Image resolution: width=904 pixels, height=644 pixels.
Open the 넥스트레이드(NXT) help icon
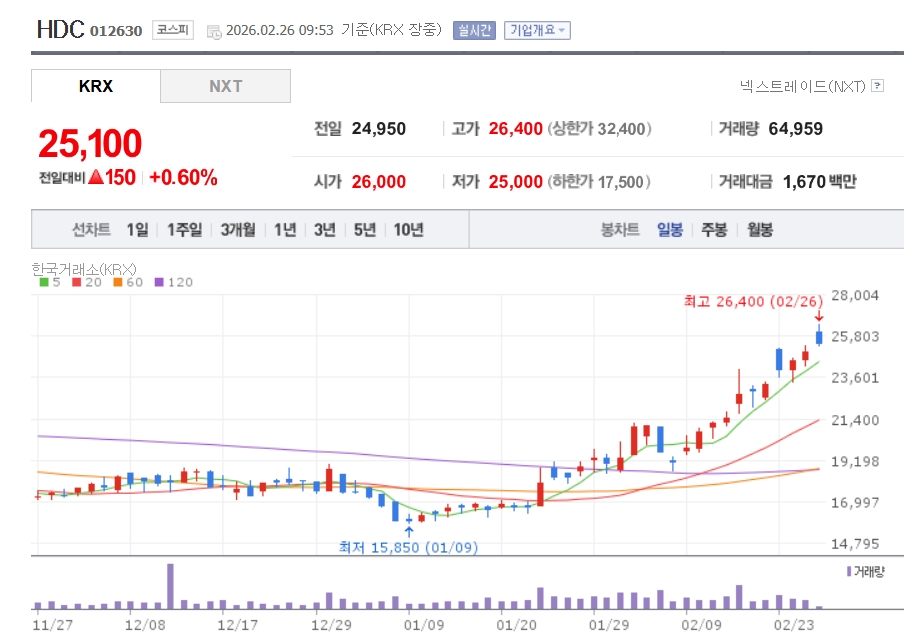tap(877, 85)
